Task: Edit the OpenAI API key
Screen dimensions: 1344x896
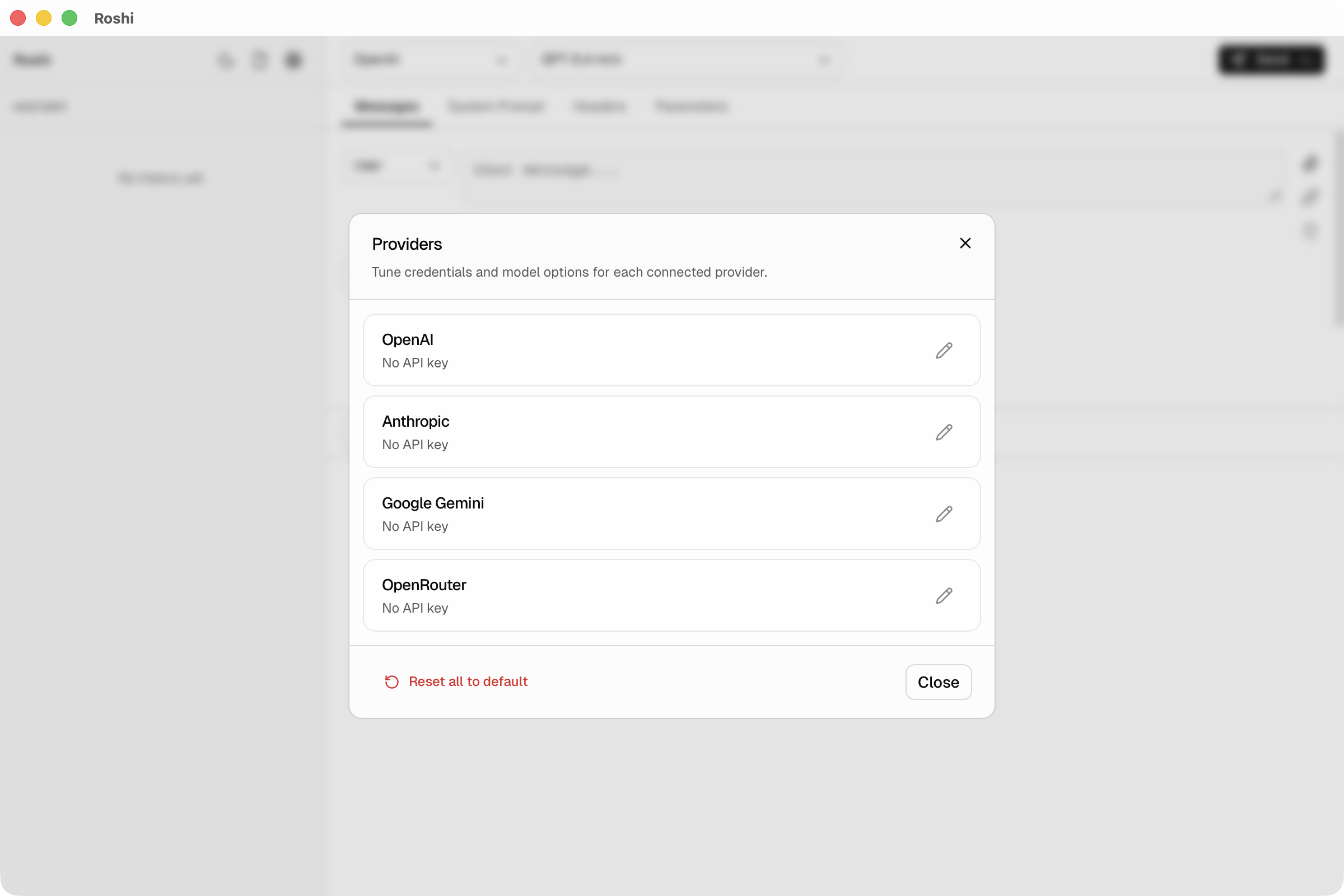Action: click(944, 351)
